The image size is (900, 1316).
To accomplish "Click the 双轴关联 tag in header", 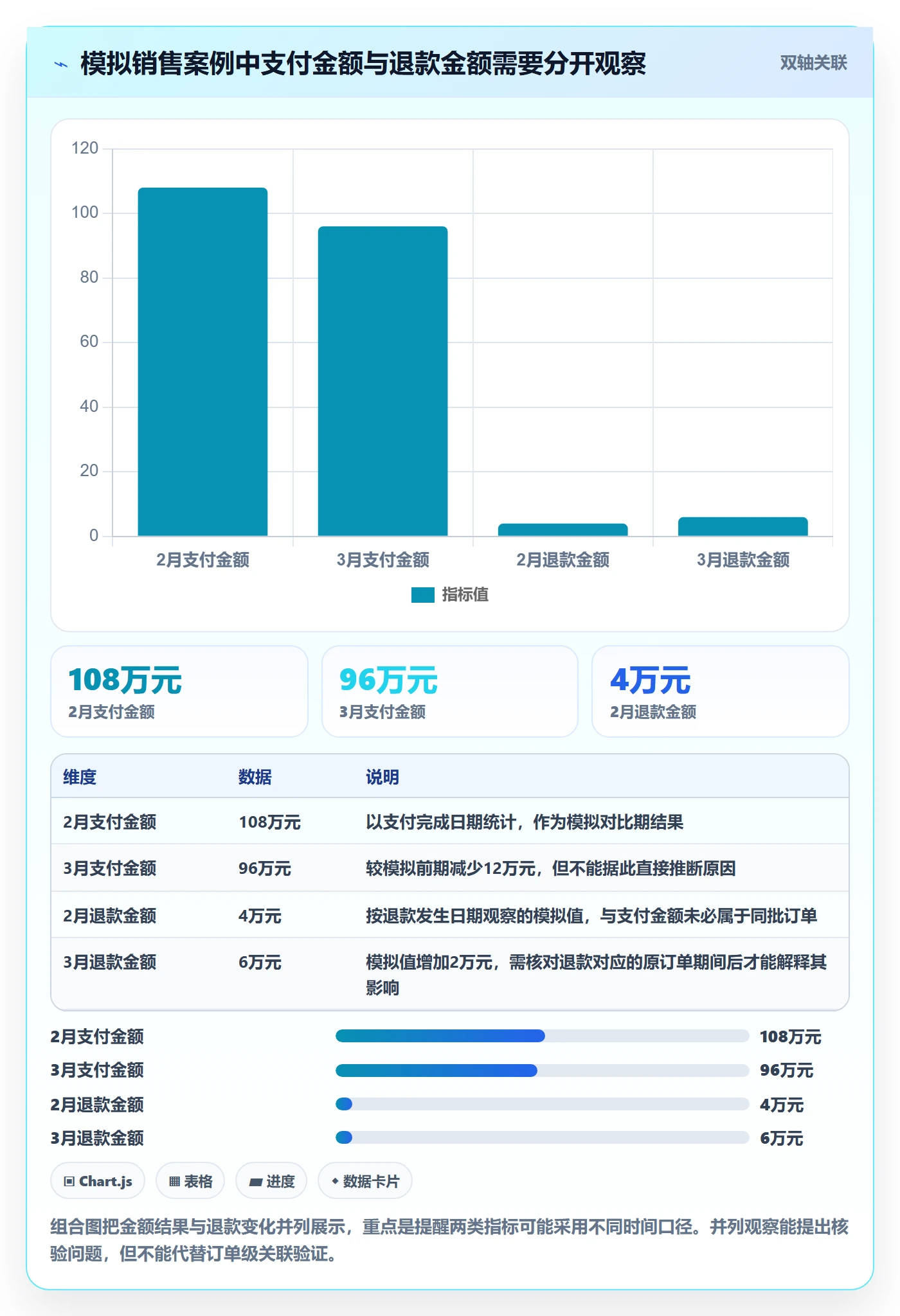I will click(813, 63).
